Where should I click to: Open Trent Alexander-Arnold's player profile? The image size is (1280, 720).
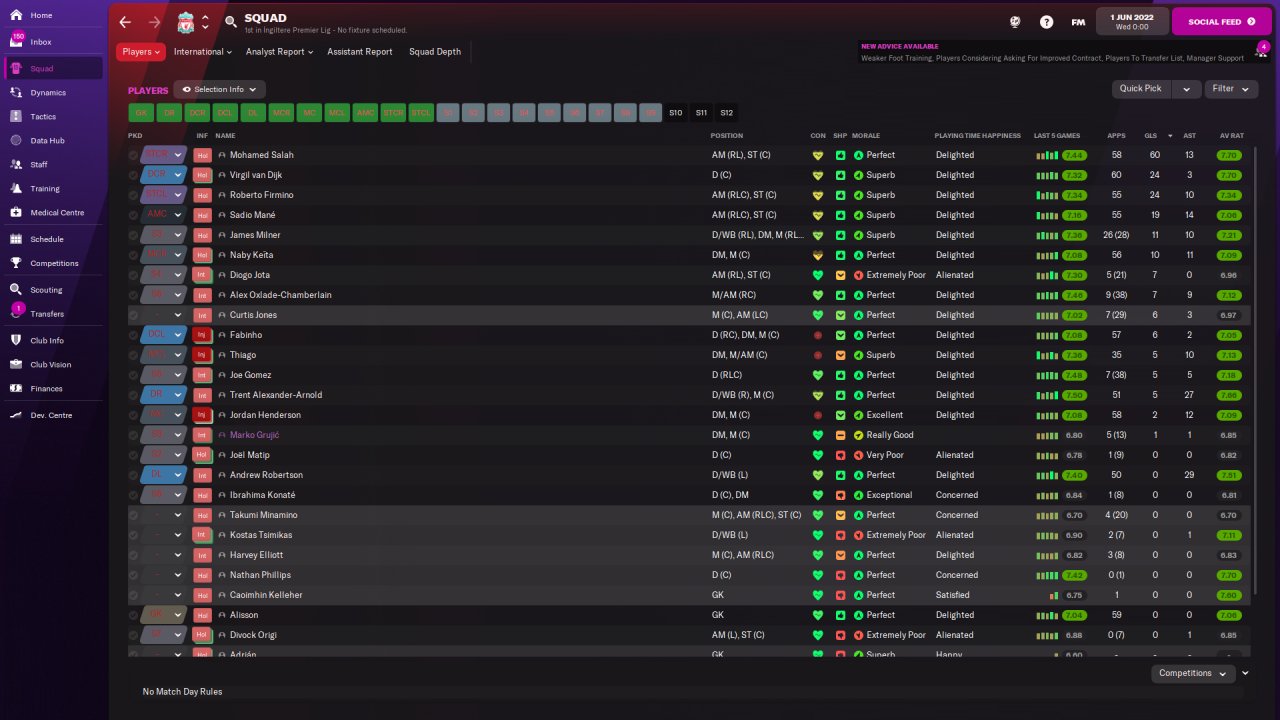tap(276, 395)
